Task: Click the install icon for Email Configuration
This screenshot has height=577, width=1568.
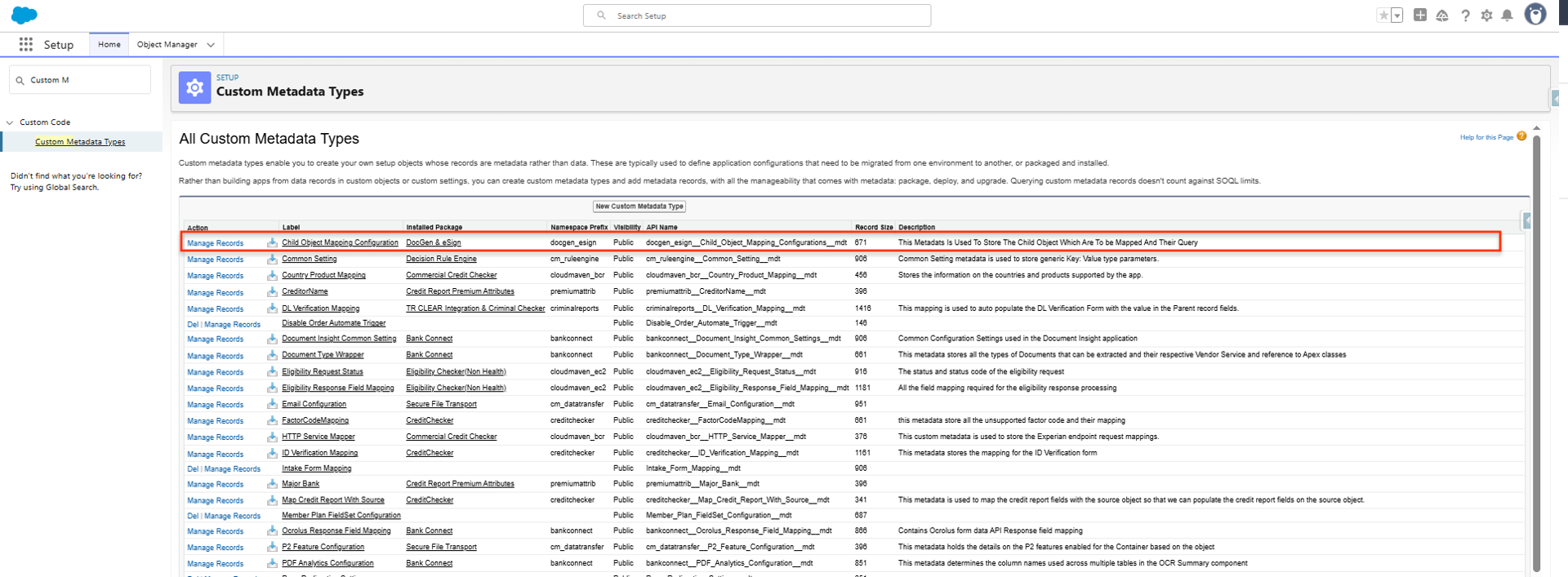Action: [272, 404]
